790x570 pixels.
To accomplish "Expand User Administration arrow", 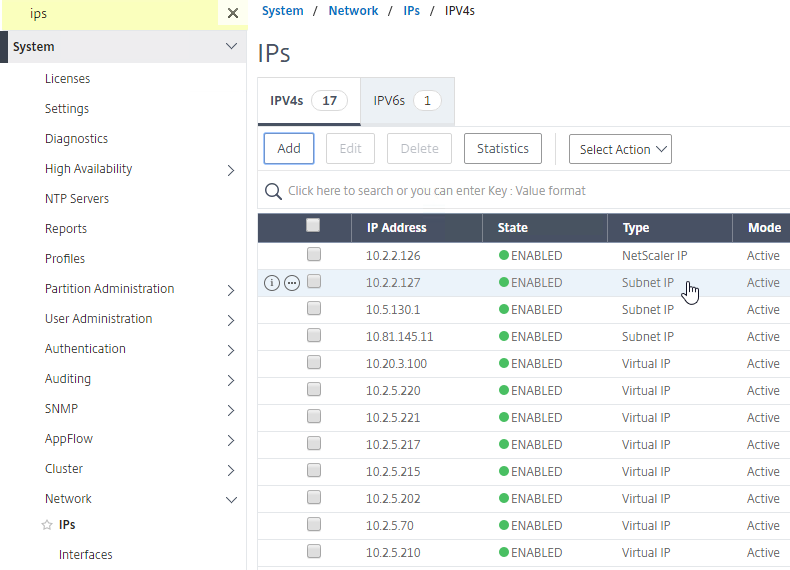I will pyautogui.click(x=231, y=321).
